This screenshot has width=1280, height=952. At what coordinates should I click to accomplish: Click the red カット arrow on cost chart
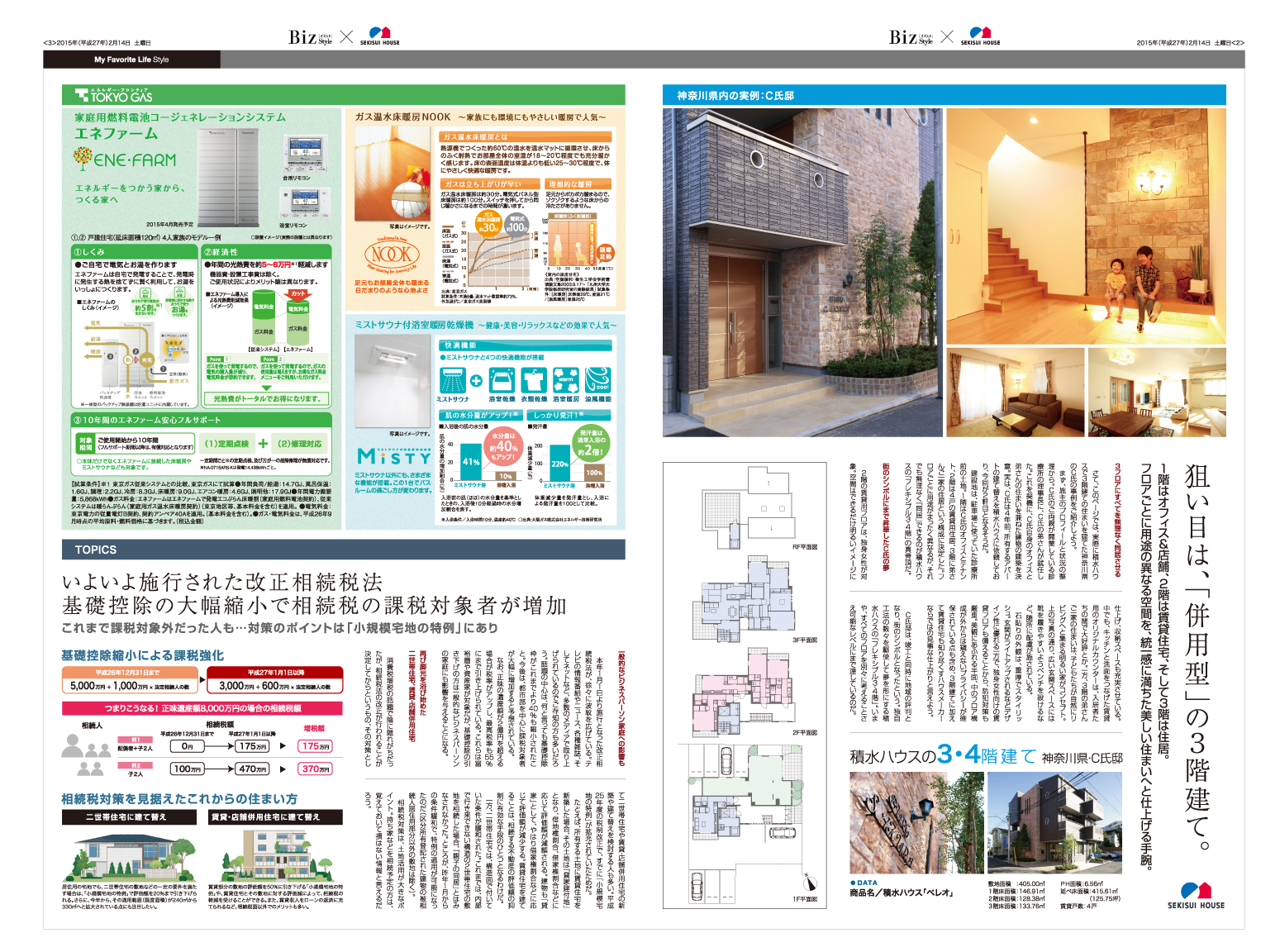coord(297,295)
